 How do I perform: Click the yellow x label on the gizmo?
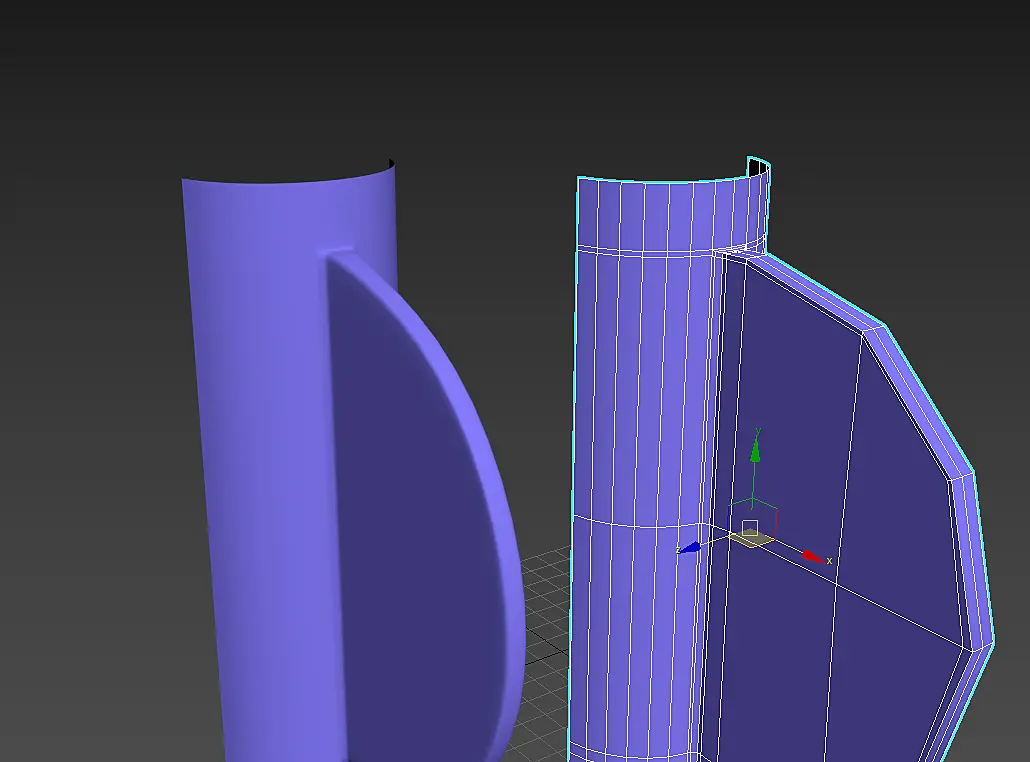point(830,560)
